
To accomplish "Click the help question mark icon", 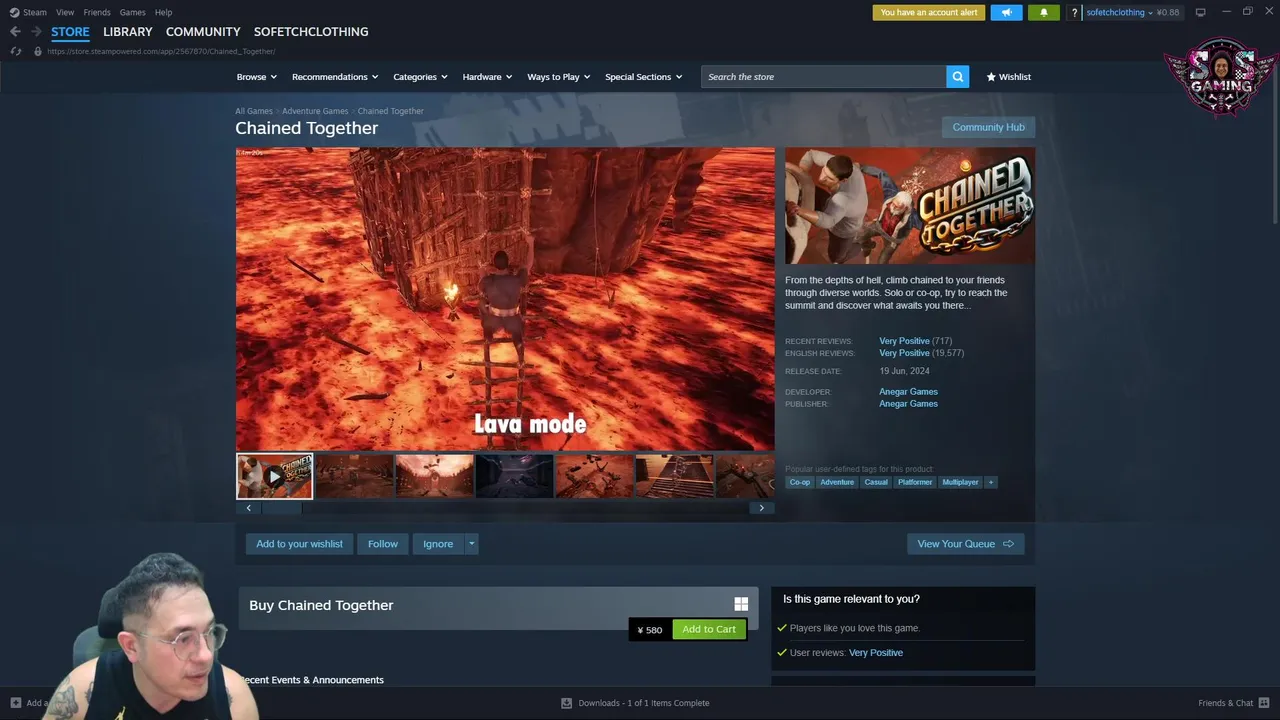I will 1074,13.
